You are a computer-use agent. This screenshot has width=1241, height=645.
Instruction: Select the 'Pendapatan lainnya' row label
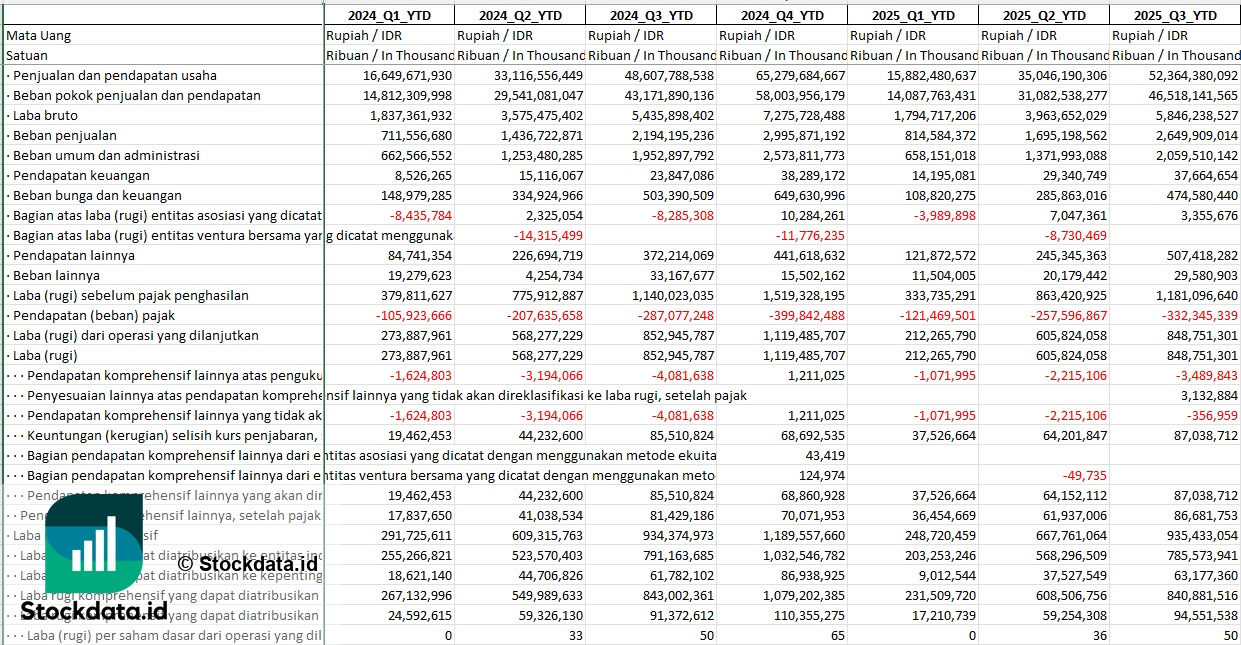tap(74, 255)
